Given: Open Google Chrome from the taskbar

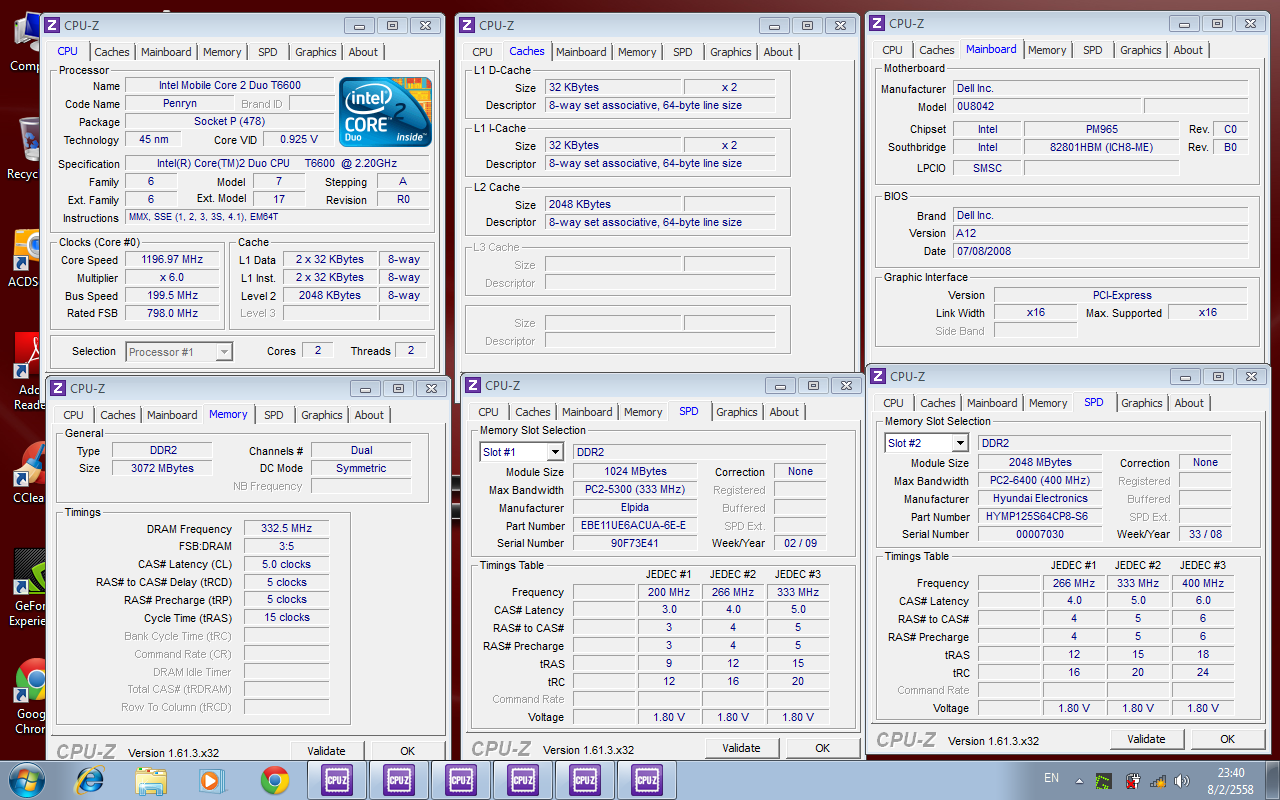Looking at the screenshot, I should 275,780.
